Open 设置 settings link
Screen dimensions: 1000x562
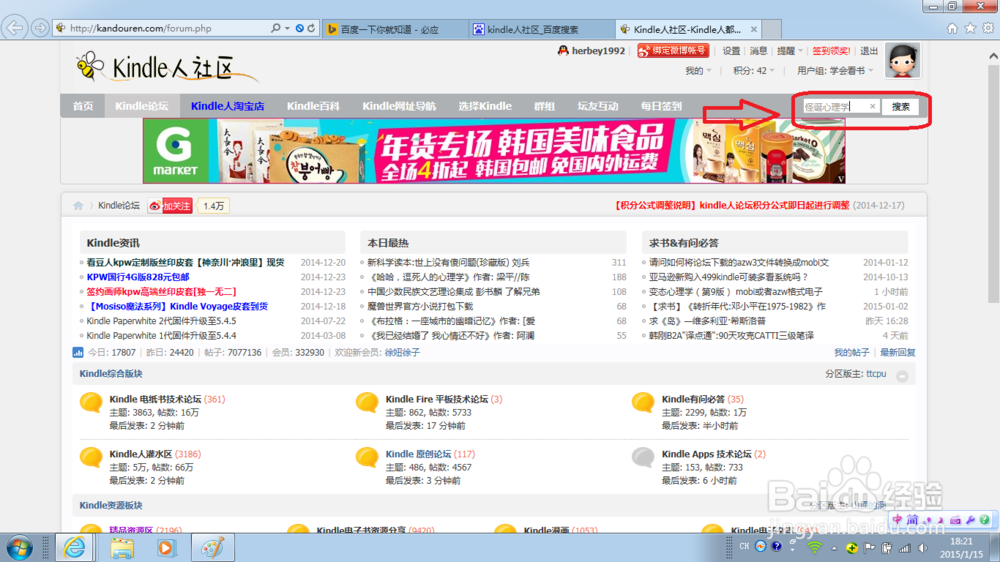[x=731, y=51]
